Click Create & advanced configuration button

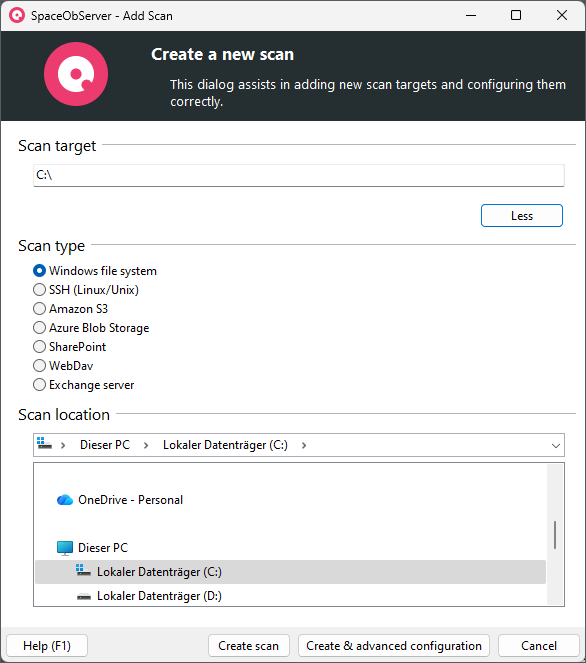(x=394, y=646)
